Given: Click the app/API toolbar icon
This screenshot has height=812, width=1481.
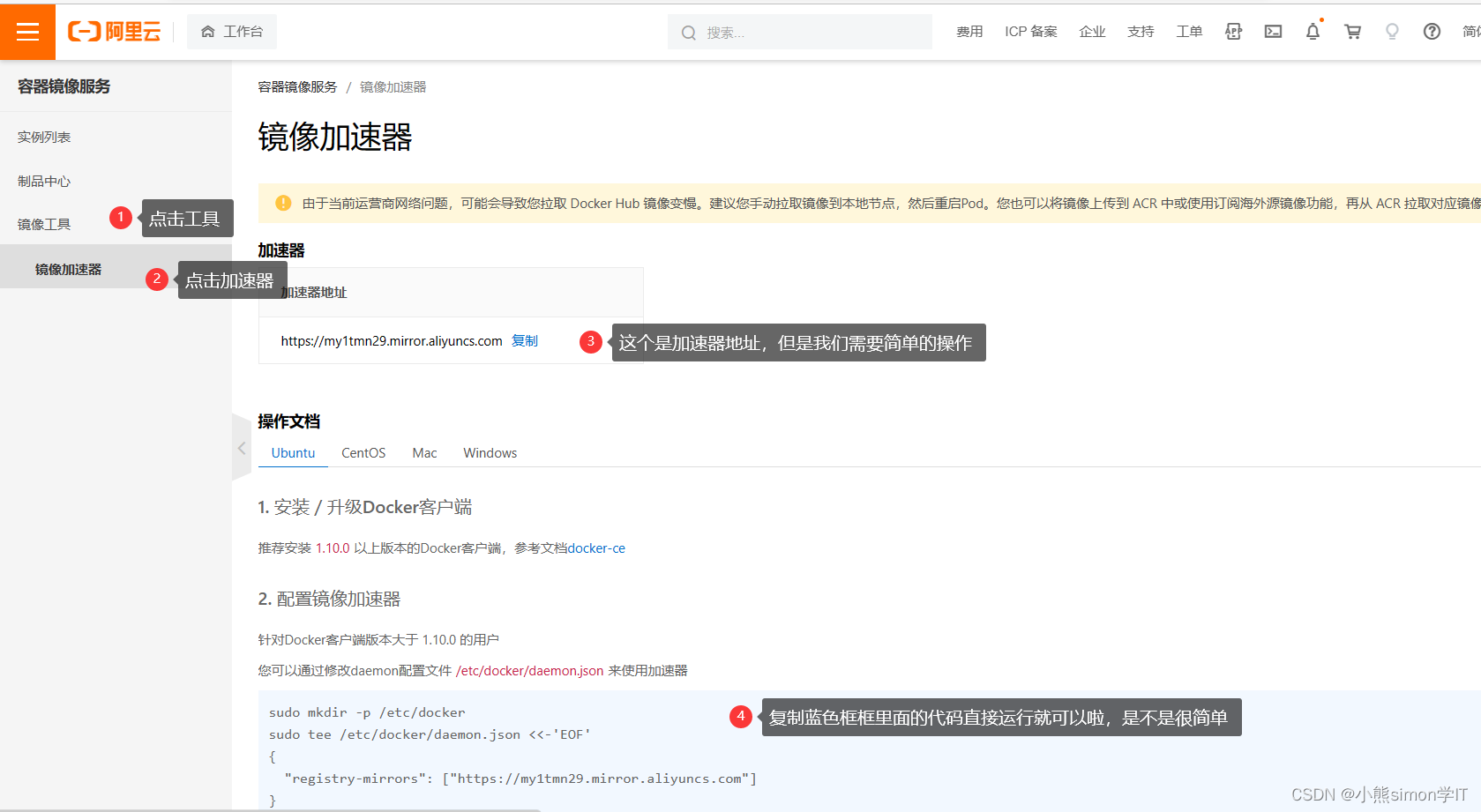Looking at the screenshot, I should coord(1233,32).
